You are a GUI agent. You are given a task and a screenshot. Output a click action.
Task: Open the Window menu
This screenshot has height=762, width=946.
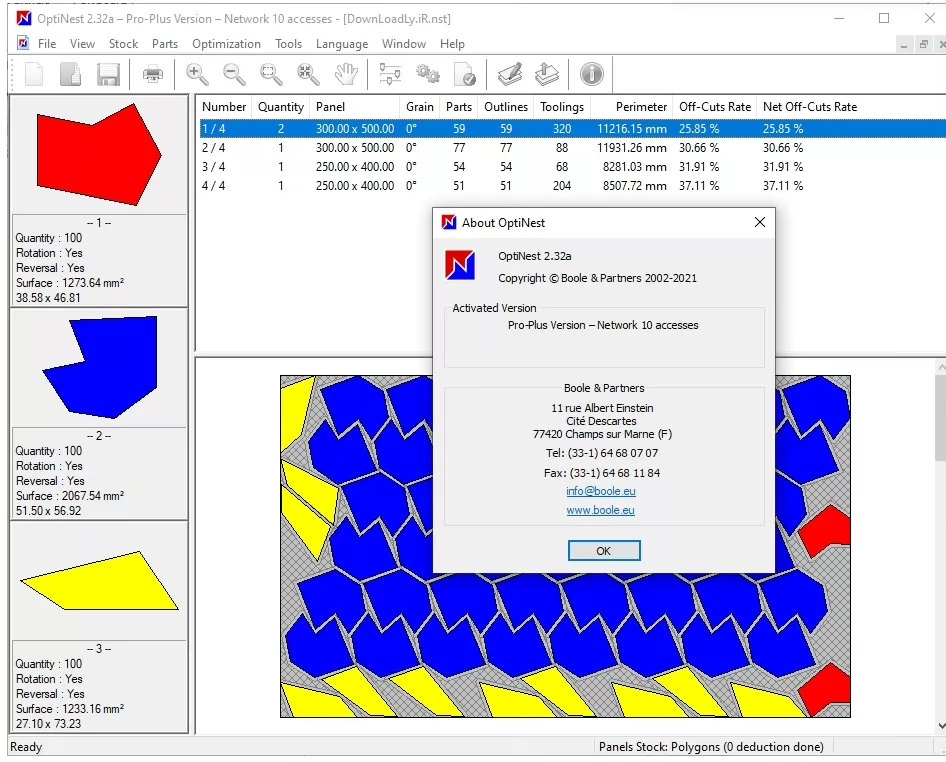[x=404, y=44]
